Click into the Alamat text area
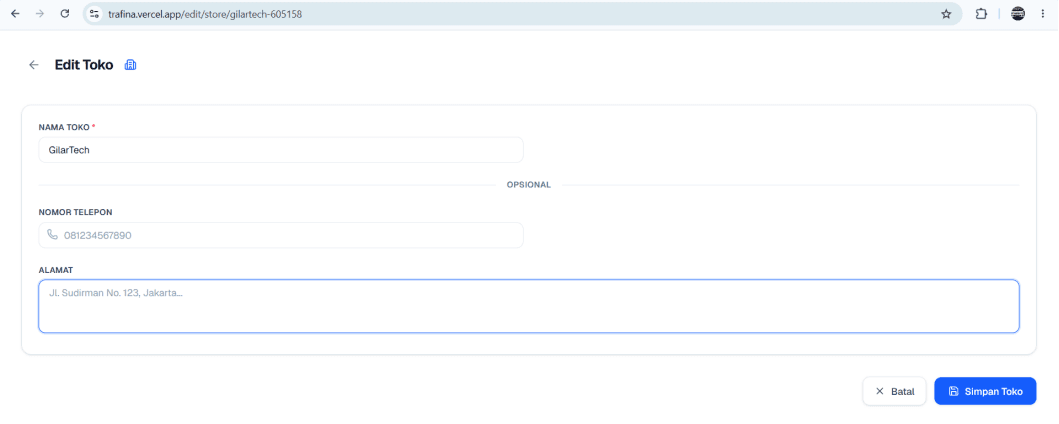 (x=529, y=306)
